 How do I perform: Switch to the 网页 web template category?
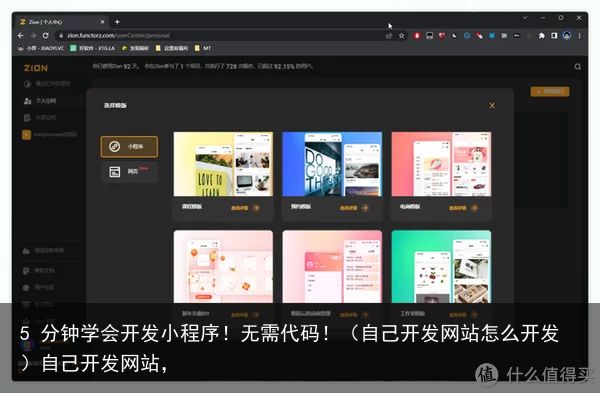pos(129,171)
